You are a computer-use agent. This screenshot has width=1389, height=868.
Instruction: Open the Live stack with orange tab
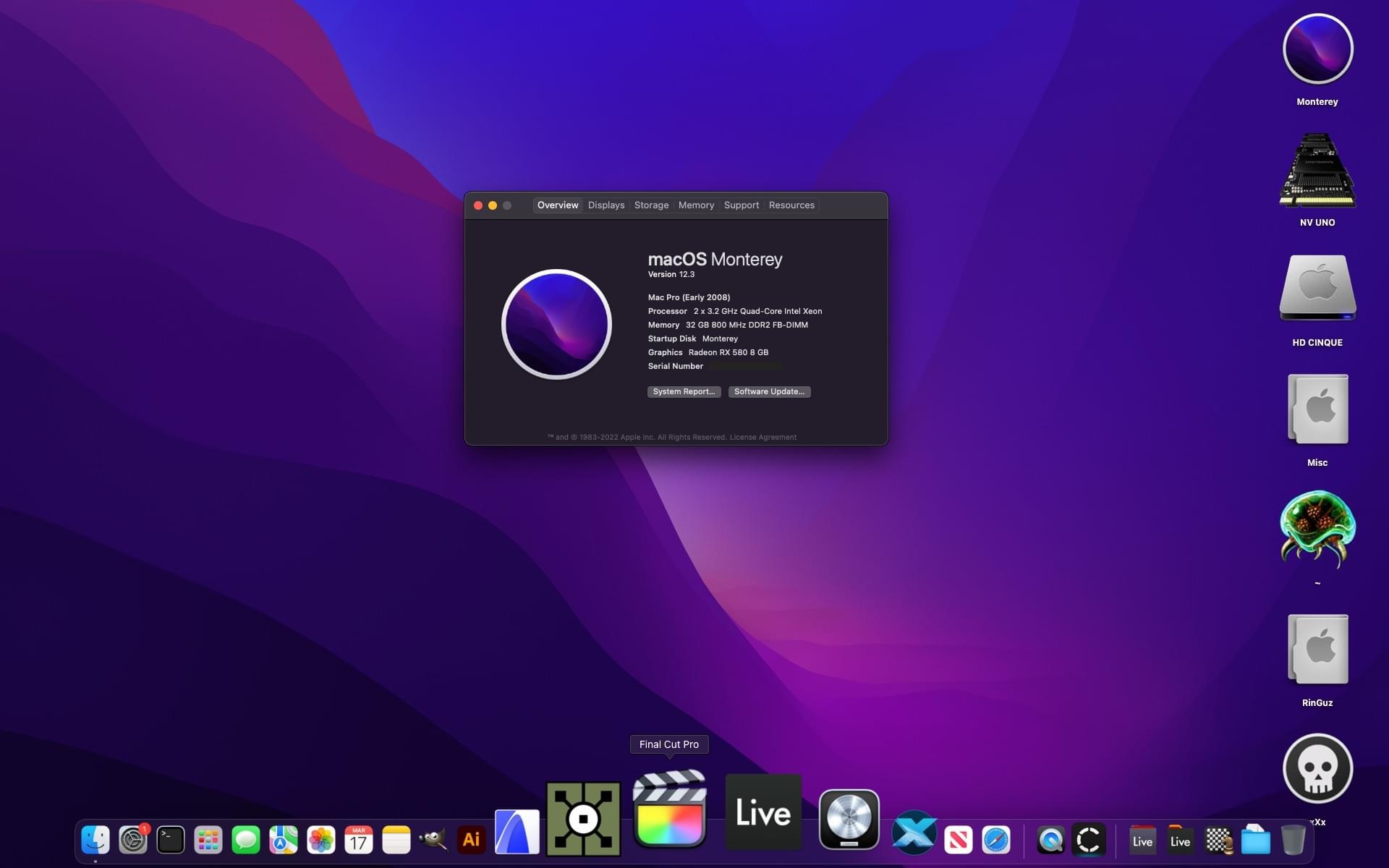[x=1181, y=840]
